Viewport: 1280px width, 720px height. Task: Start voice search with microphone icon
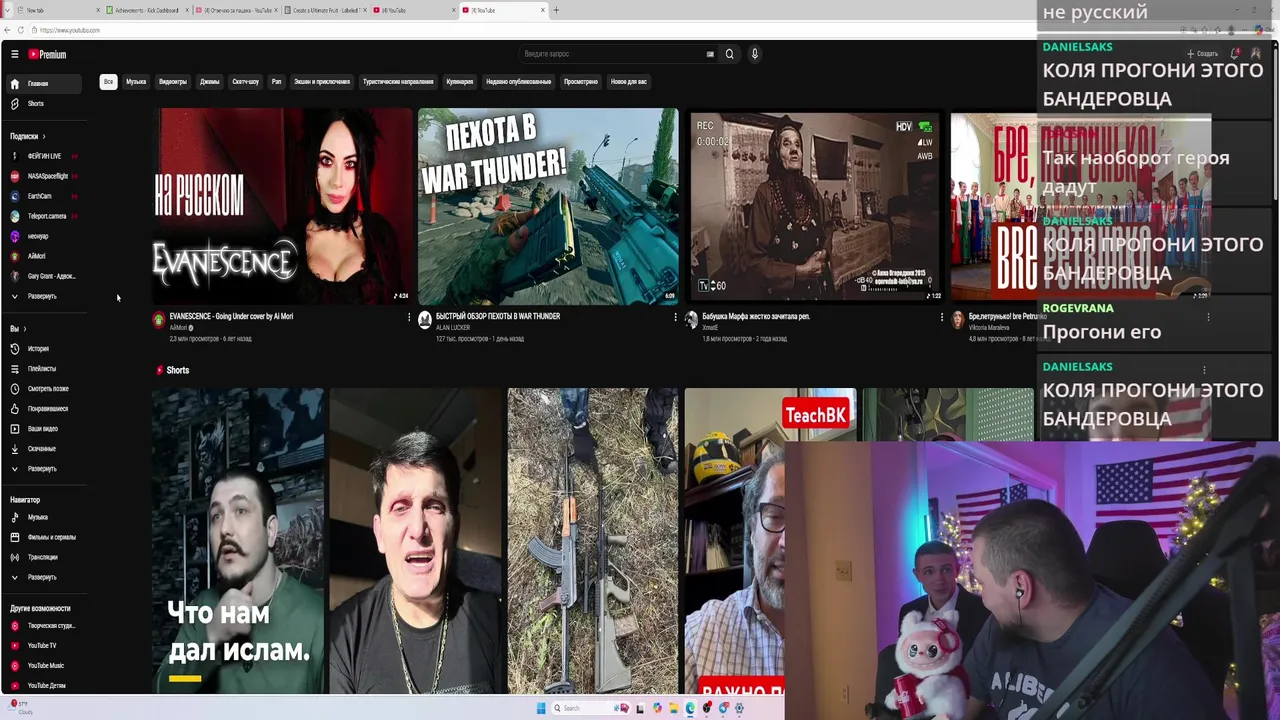click(x=755, y=54)
